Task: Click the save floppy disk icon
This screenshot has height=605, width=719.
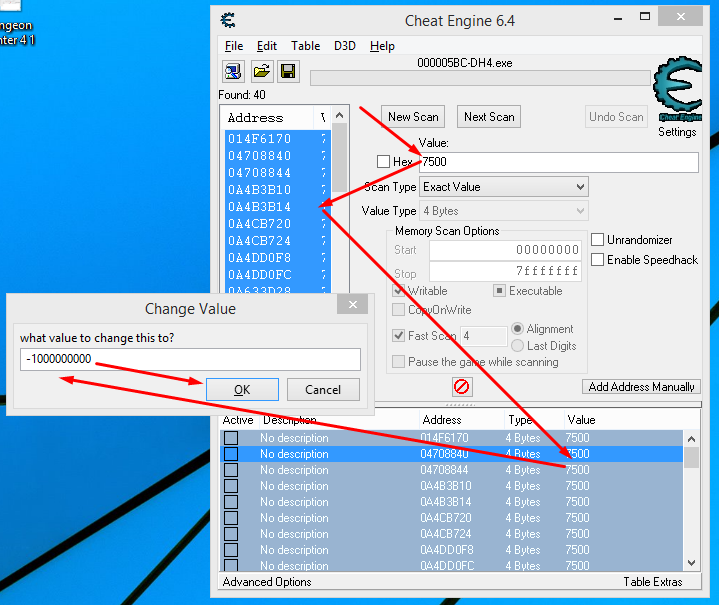Action: [288, 72]
